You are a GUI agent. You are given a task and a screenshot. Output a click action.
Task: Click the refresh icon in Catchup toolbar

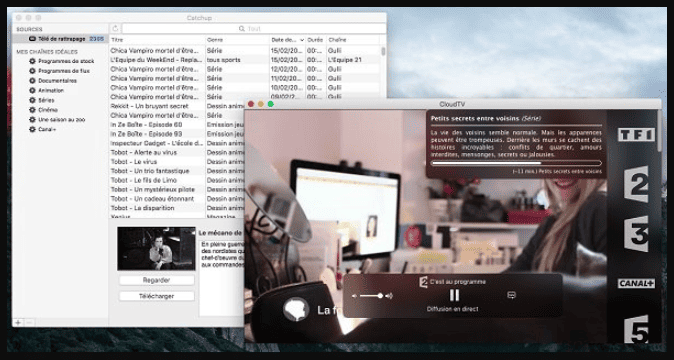[115, 29]
